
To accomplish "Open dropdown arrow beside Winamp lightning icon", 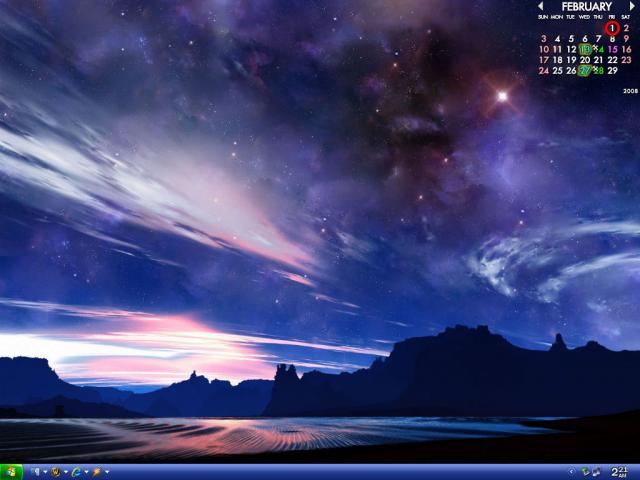I will point(107,472).
